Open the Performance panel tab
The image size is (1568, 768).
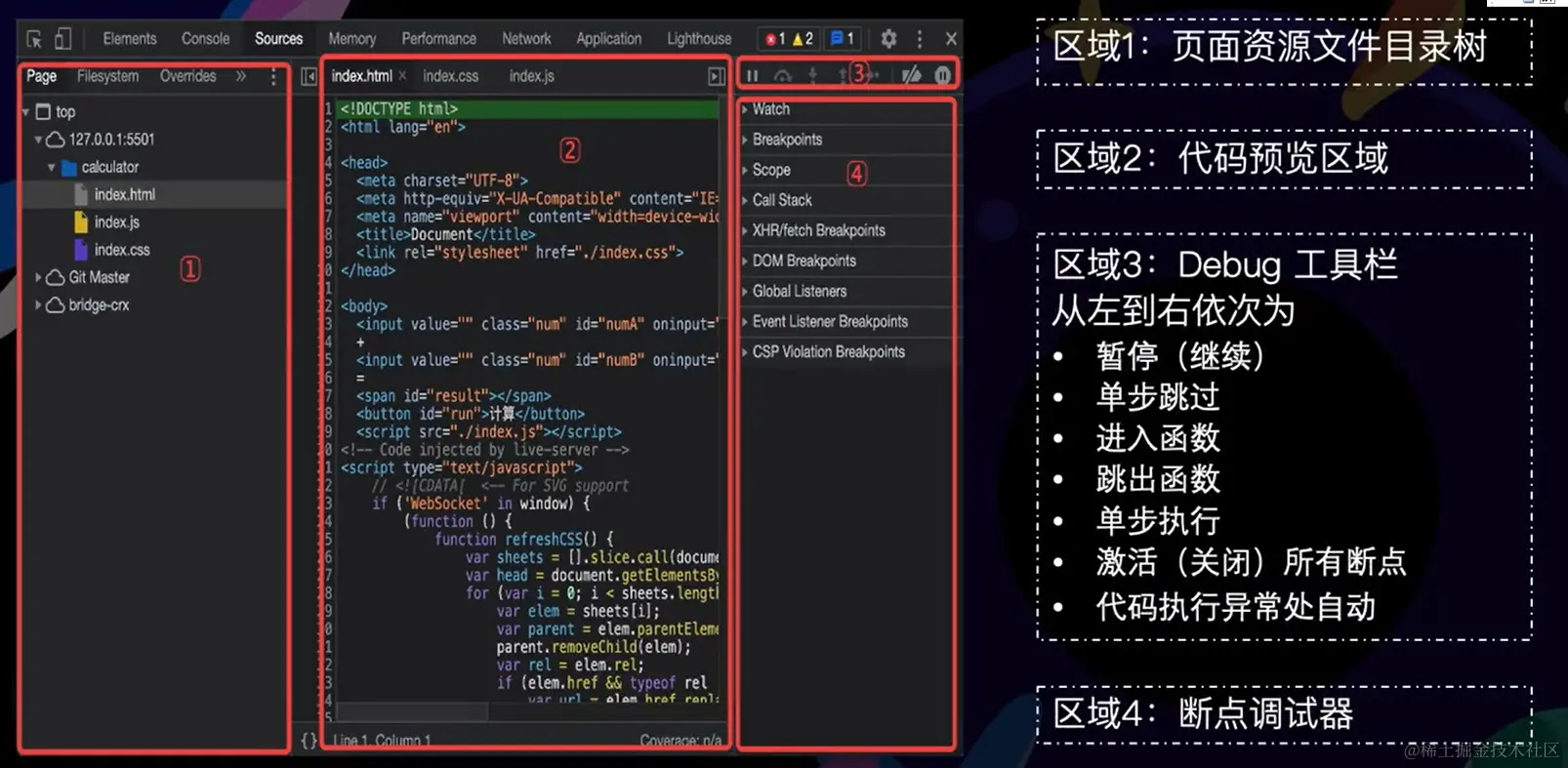point(439,39)
